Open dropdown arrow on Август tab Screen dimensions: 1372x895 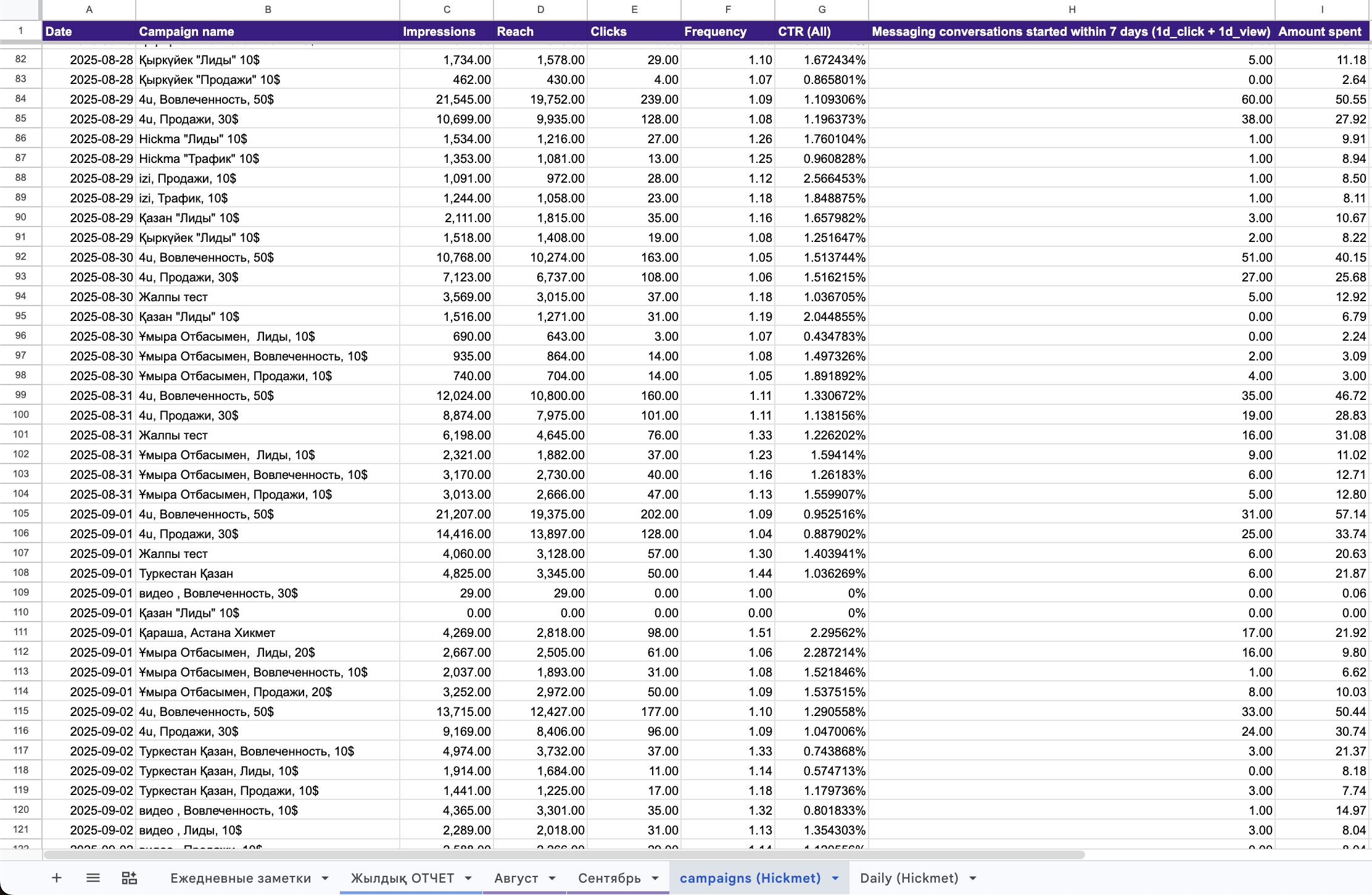click(552, 878)
